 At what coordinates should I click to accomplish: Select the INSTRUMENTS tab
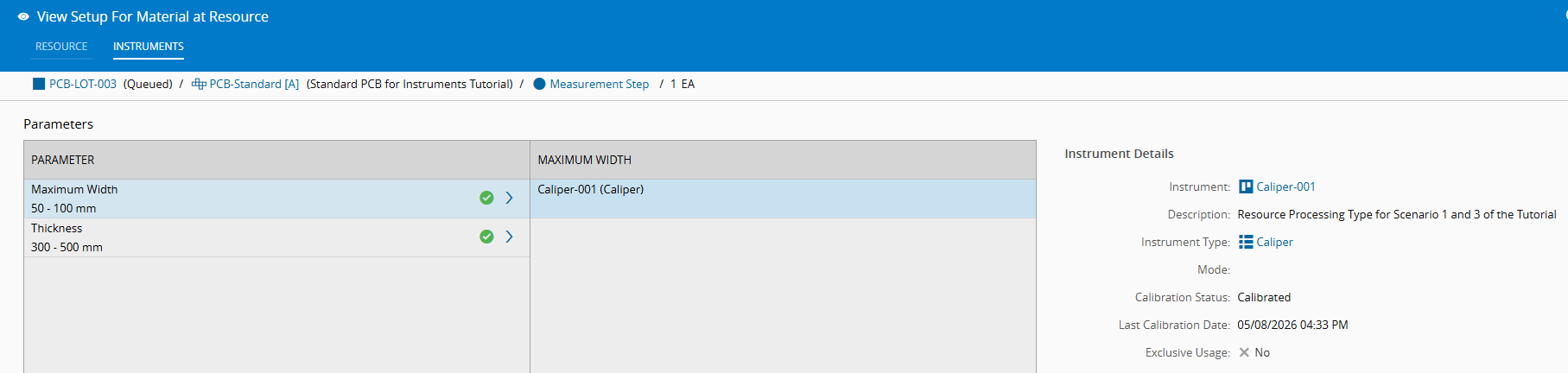[149, 47]
